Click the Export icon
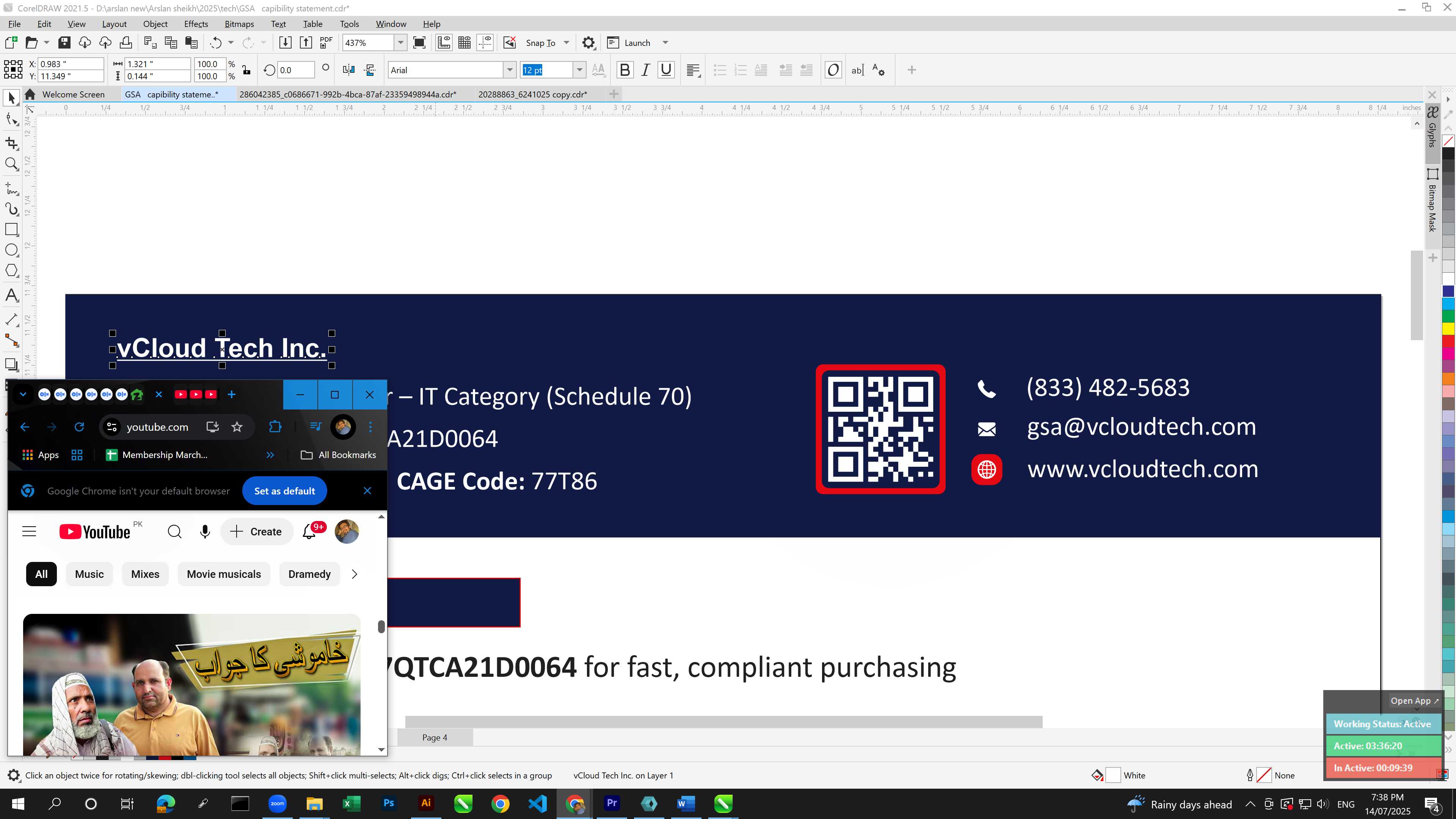1456x819 pixels. click(306, 42)
